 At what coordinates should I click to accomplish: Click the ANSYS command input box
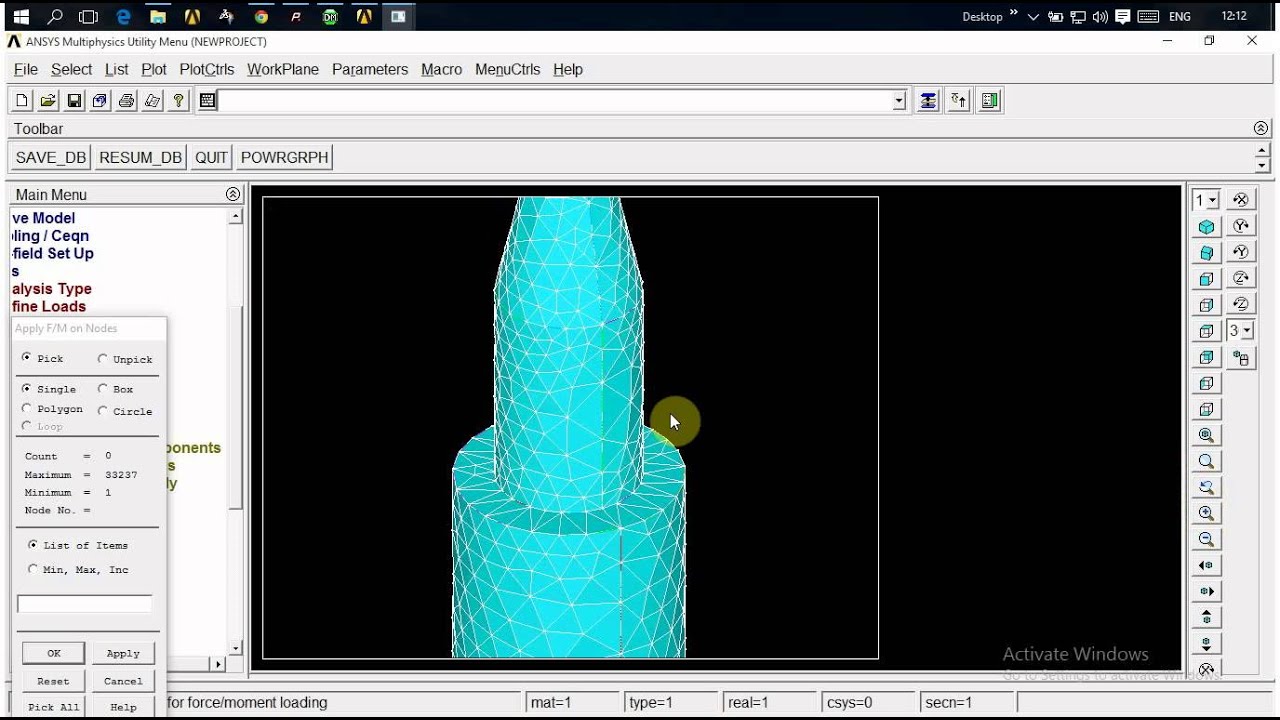(556, 101)
